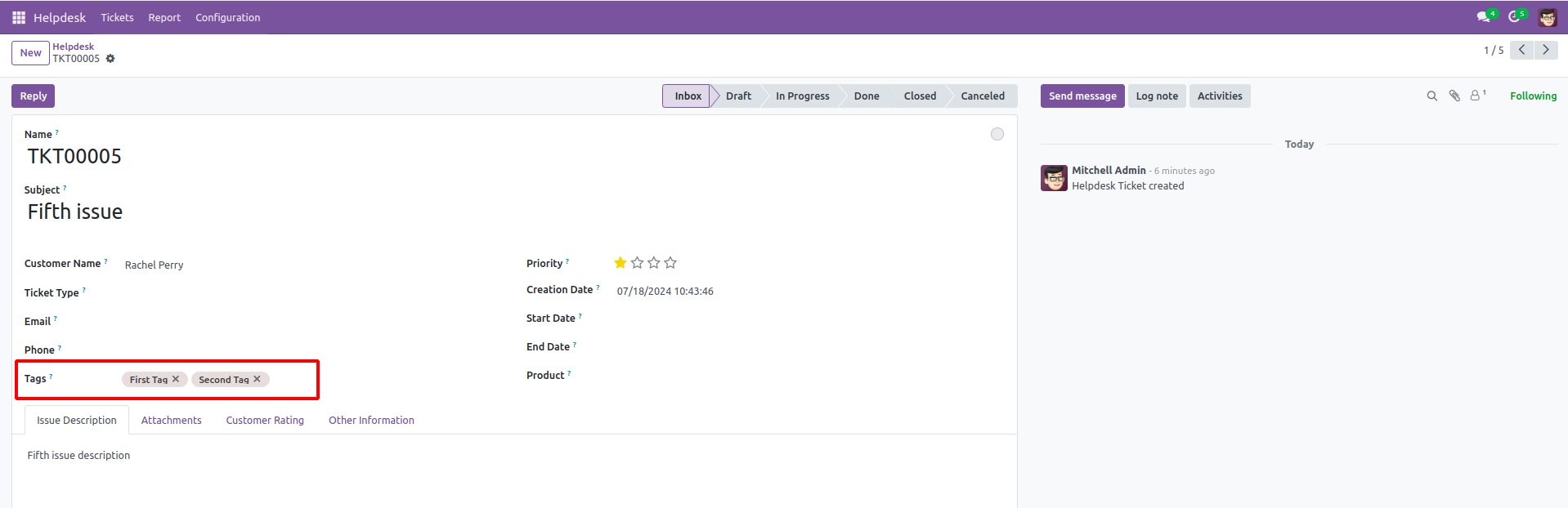The height and width of the screenshot is (508, 1568).
Task: Open the Creation Date picker
Action: [665, 292]
